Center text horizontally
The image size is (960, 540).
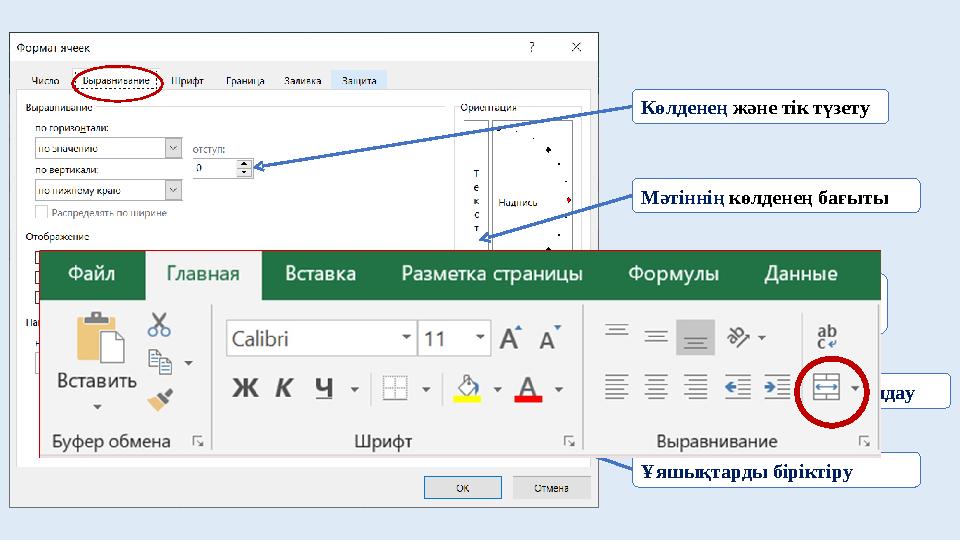tap(656, 388)
